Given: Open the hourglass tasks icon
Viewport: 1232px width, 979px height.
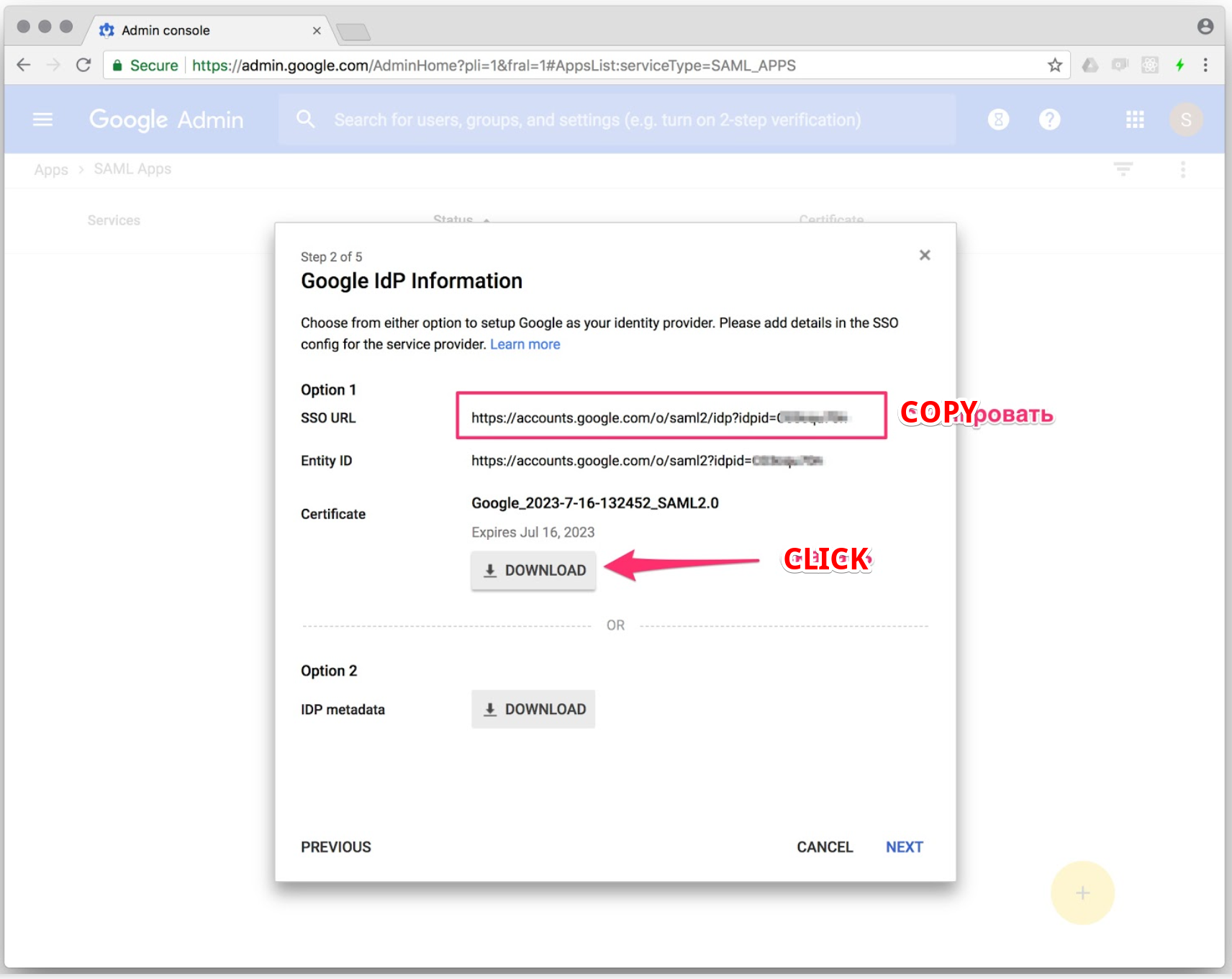Looking at the screenshot, I should 998,119.
